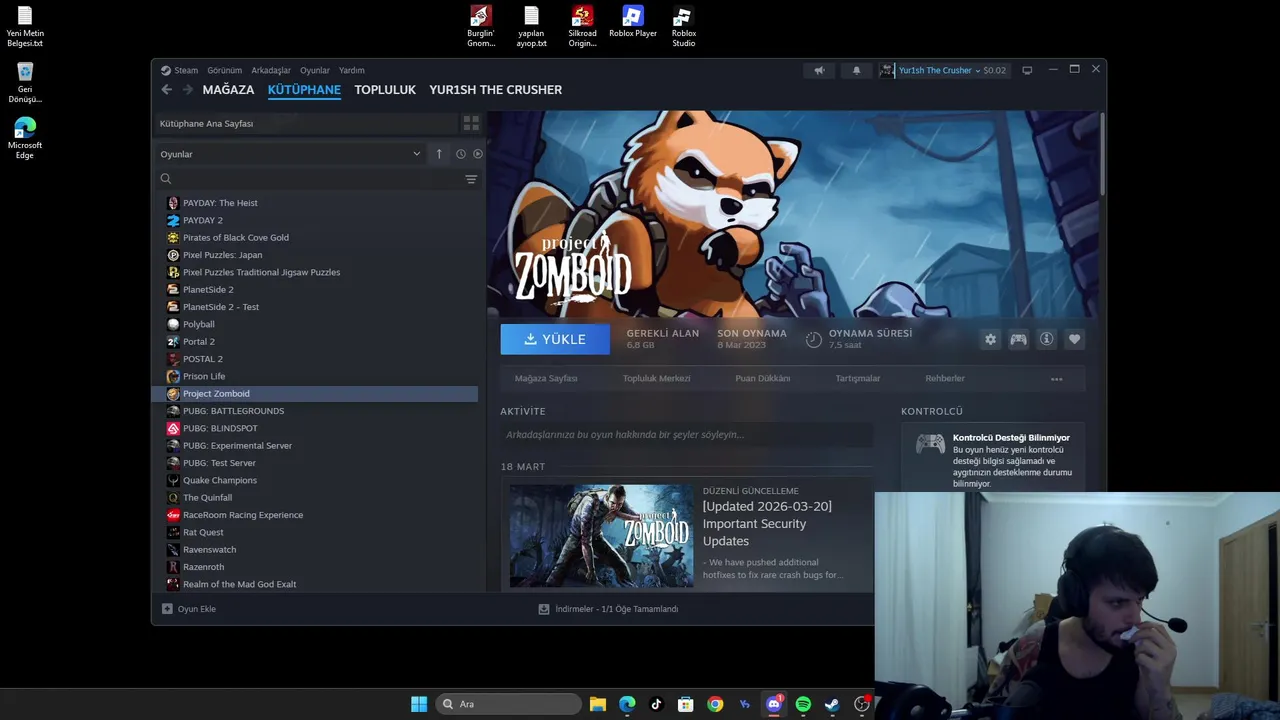Open Steam announcements megaphone icon
Viewport: 1280px width, 720px height.
pyautogui.click(x=819, y=70)
